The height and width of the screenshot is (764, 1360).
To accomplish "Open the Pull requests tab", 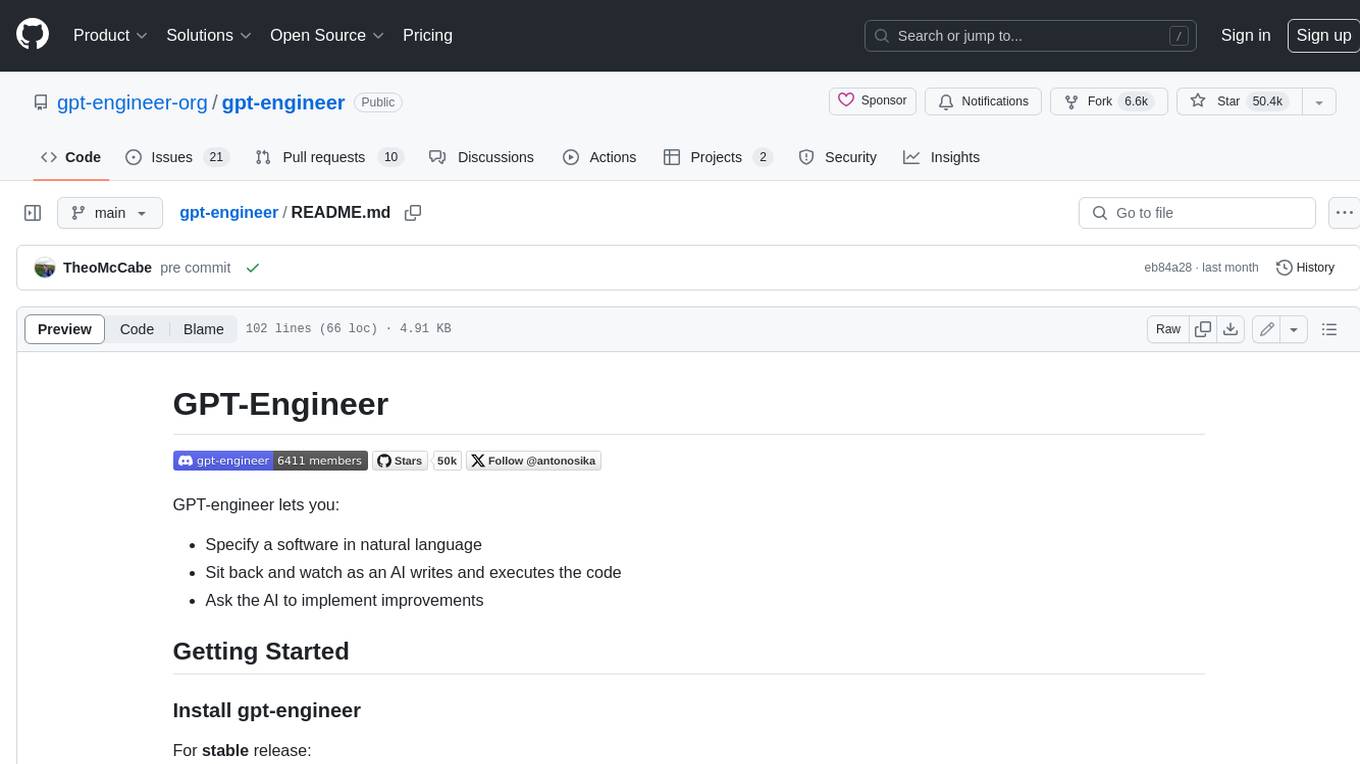I will (x=328, y=157).
